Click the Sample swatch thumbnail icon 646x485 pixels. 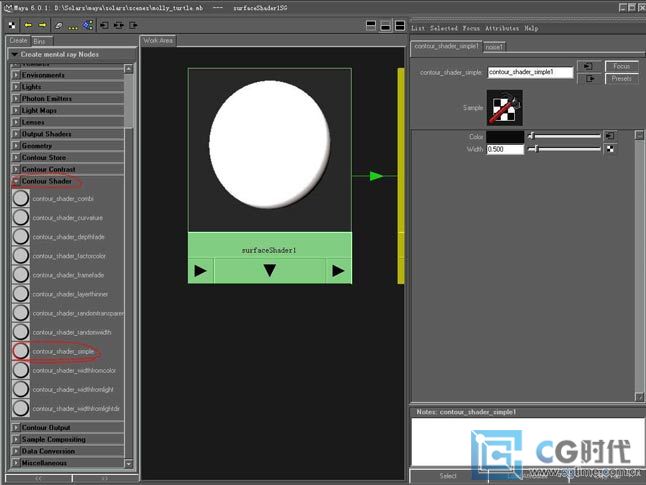click(504, 106)
